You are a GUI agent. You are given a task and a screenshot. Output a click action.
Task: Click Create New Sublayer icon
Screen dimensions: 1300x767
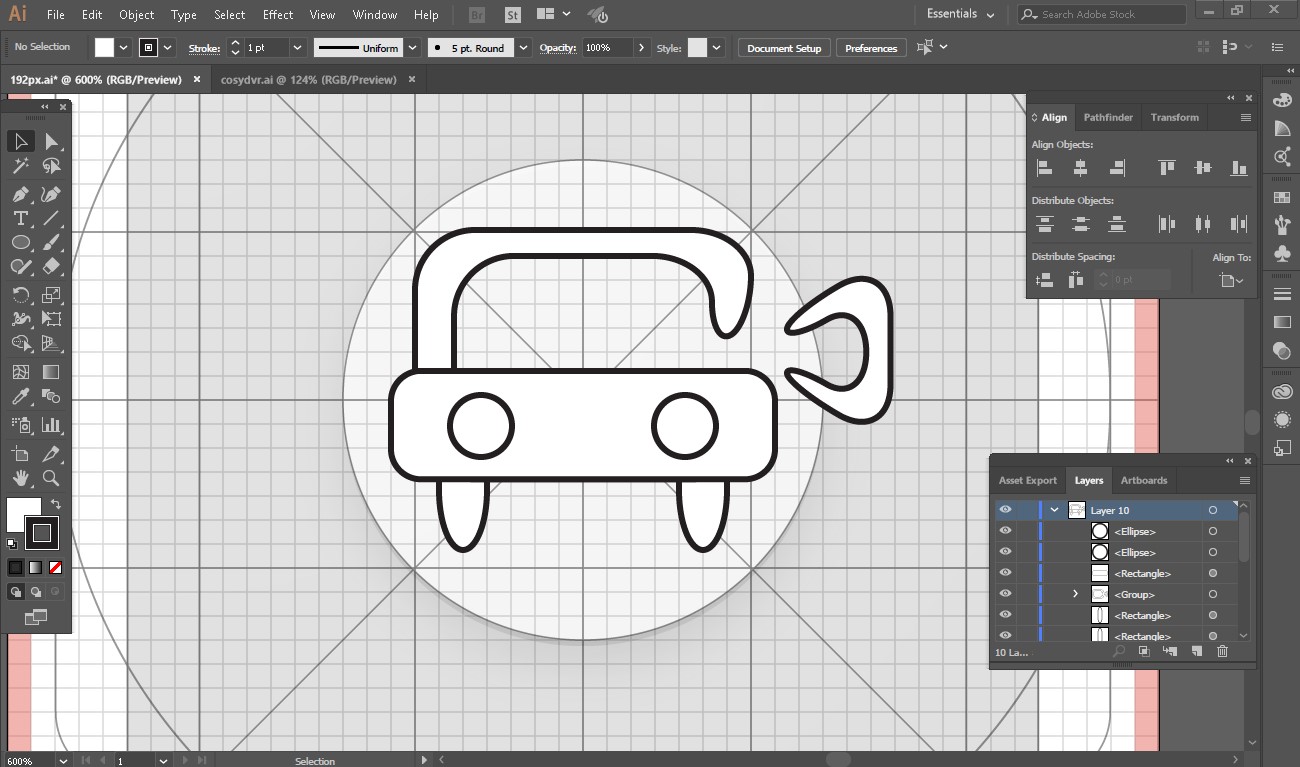coord(1170,652)
